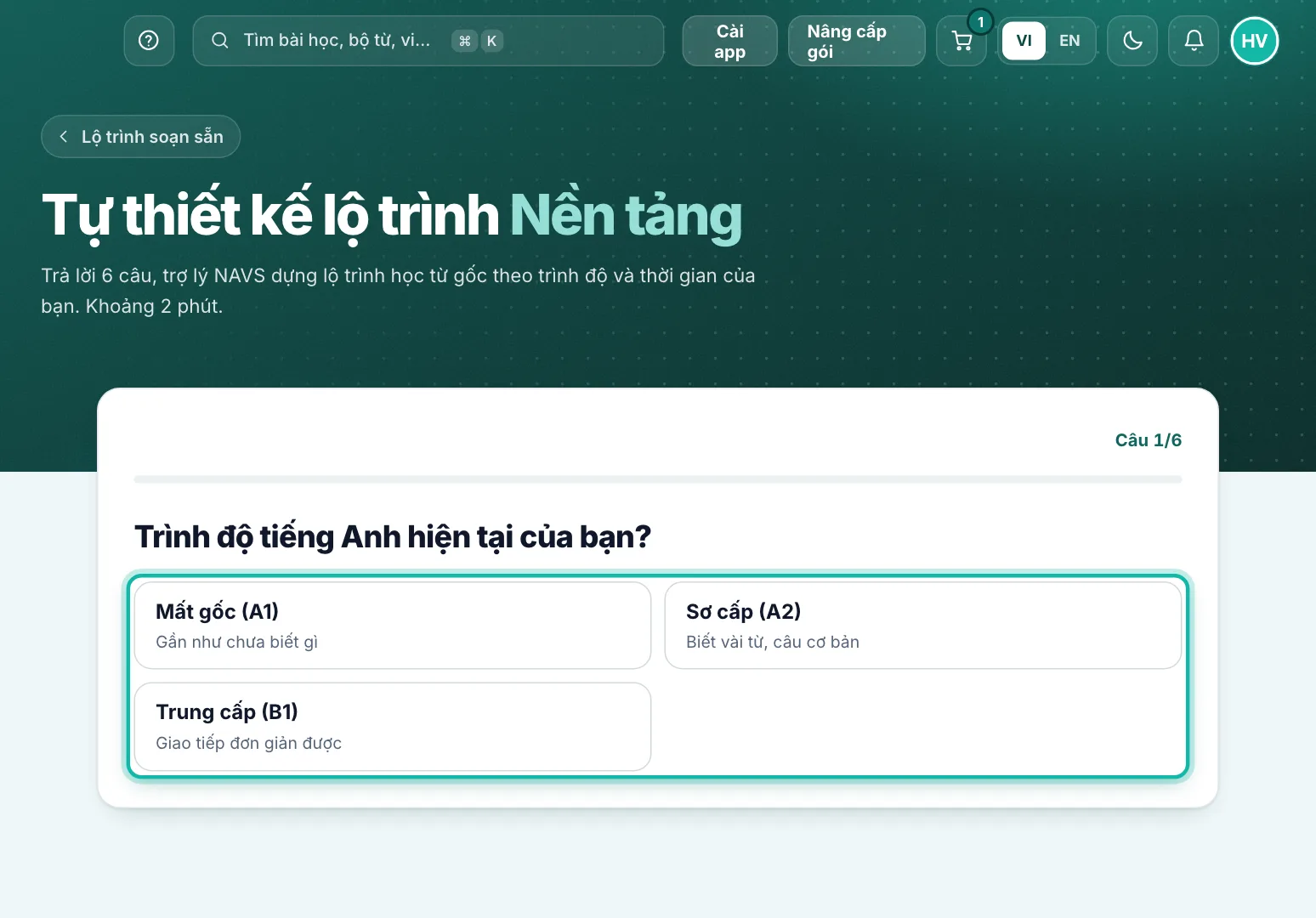Toggle dark mode moon icon
This screenshot has height=918, width=1316.
coord(1132,41)
